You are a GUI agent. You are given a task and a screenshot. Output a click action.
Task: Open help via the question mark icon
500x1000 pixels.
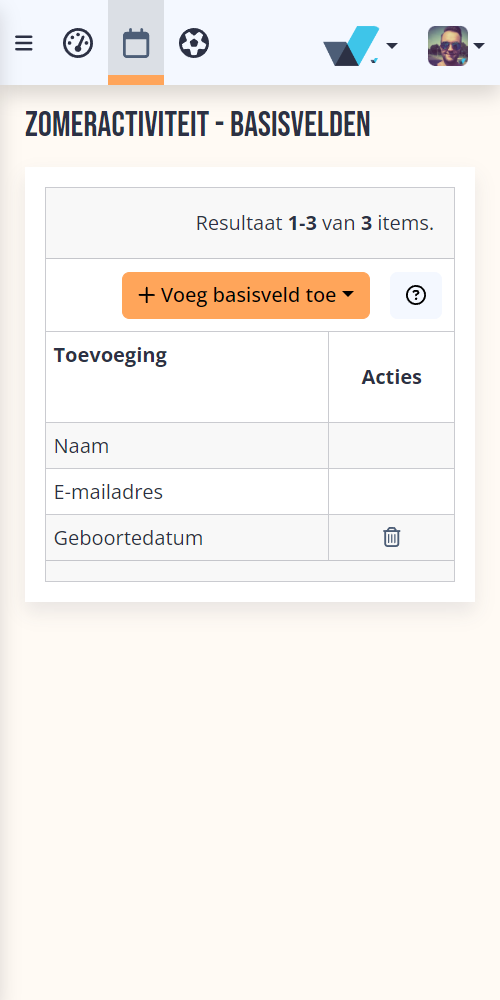416,295
